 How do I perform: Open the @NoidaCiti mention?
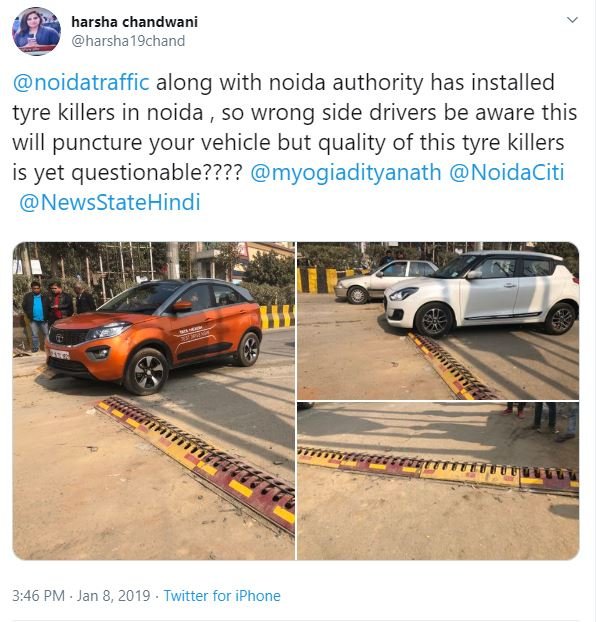point(506,173)
